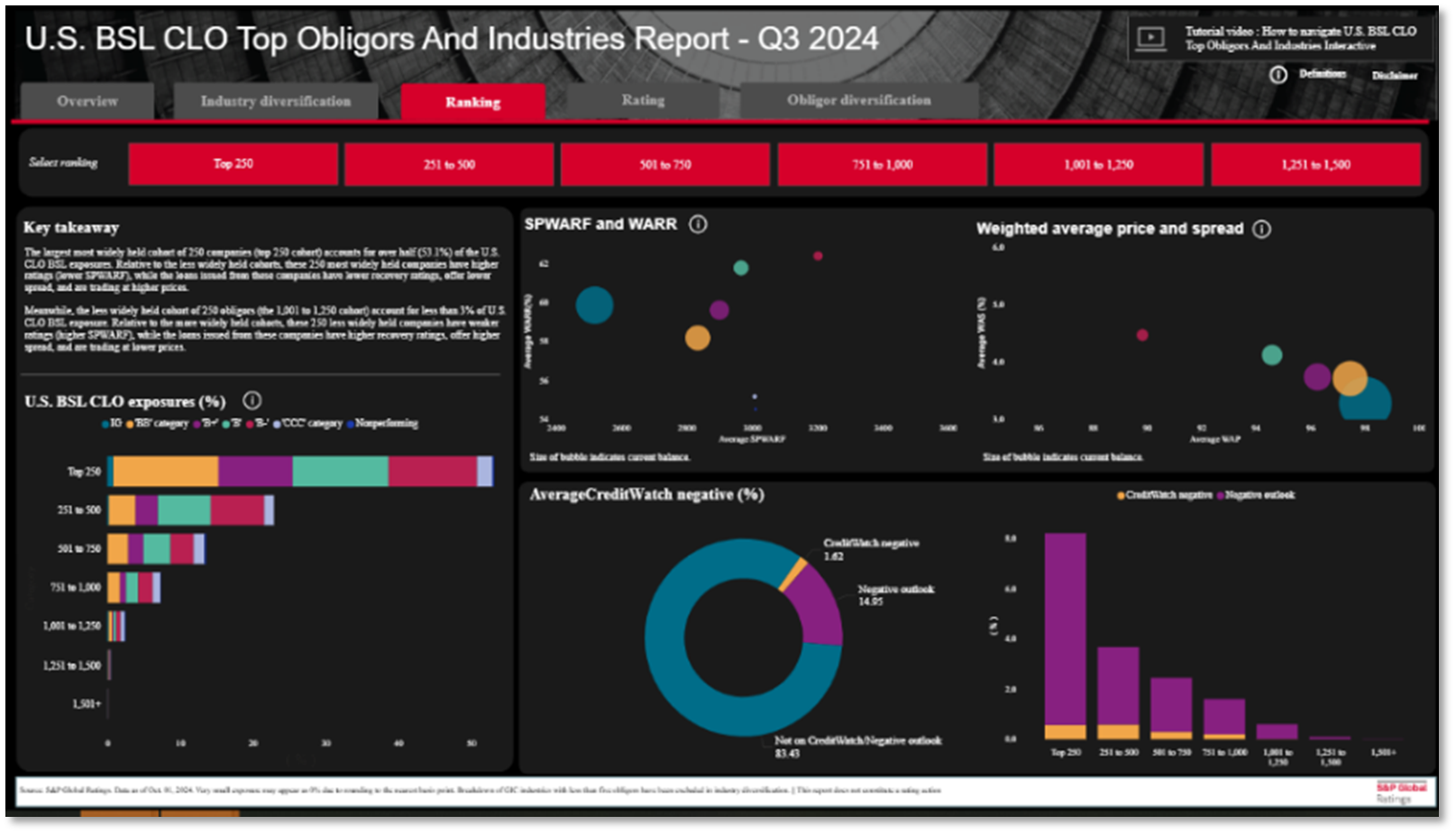The image size is (1456, 834).
Task: Click the Top 250 purple bar in CreditWatch chart
Action: [1065, 627]
